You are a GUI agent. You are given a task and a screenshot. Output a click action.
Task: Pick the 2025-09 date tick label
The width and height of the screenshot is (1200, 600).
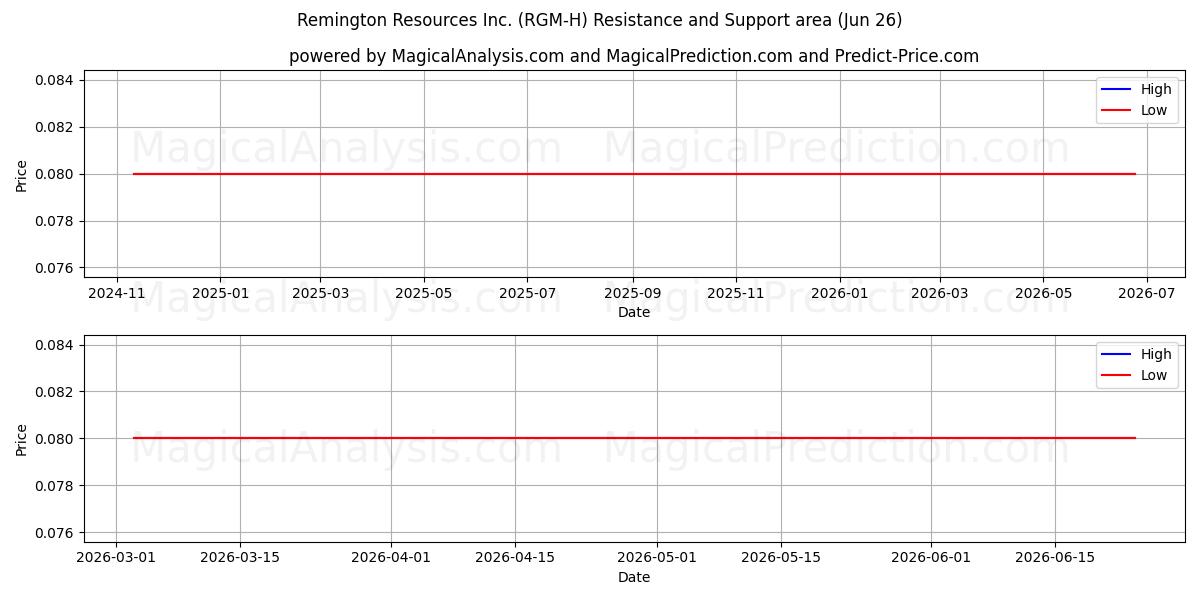pyautogui.click(x=632, y=295)
